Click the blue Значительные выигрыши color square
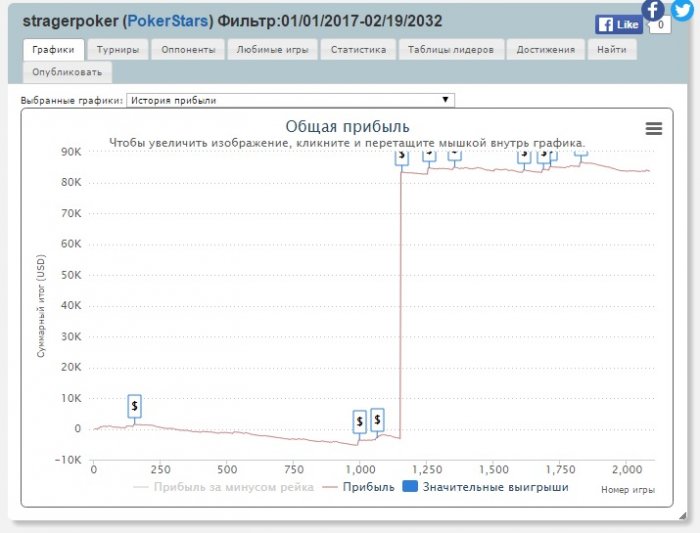 pos(410,486)
